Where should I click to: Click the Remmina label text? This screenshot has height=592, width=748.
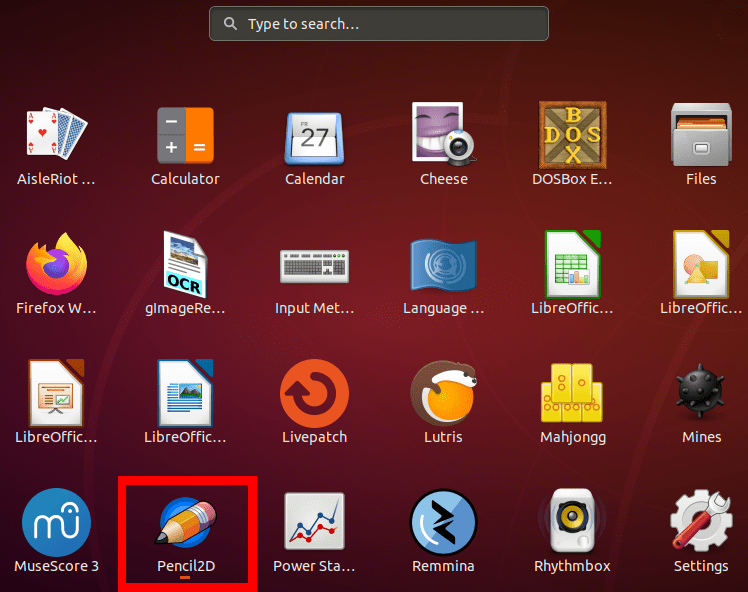click(x=444, y=566)
